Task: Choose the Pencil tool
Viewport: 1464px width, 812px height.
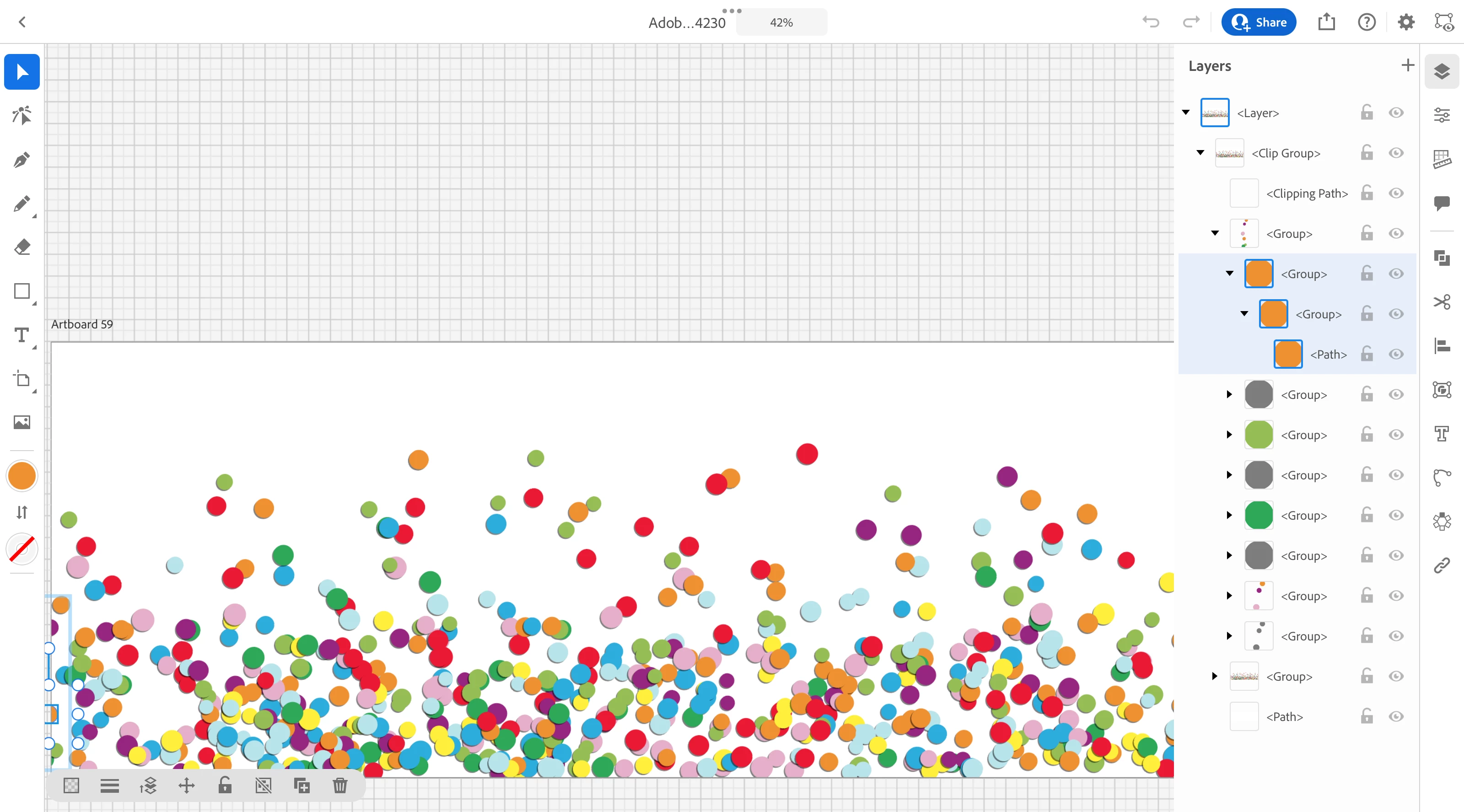Action: 22,204
